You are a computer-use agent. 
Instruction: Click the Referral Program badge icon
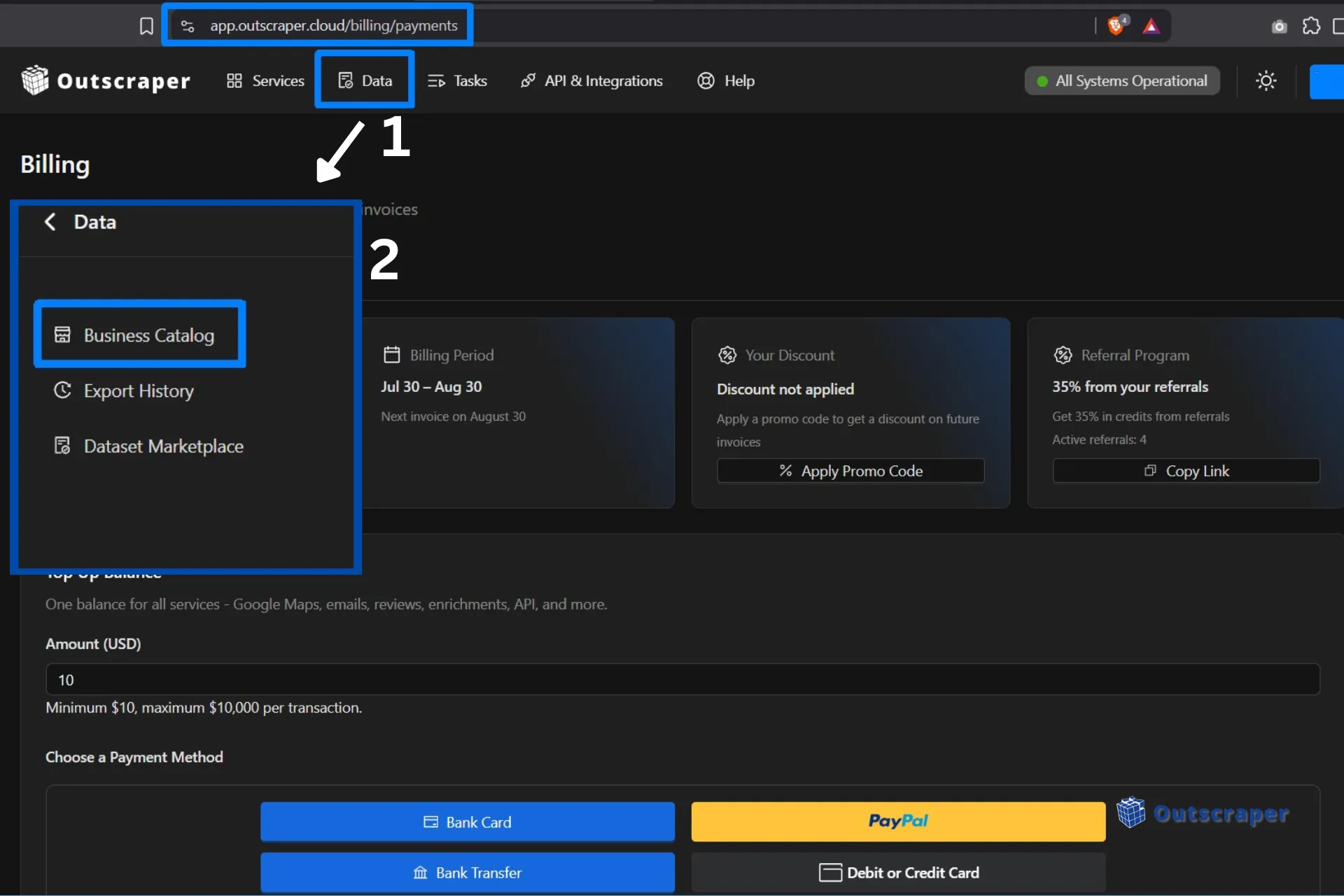[1063, 355]
